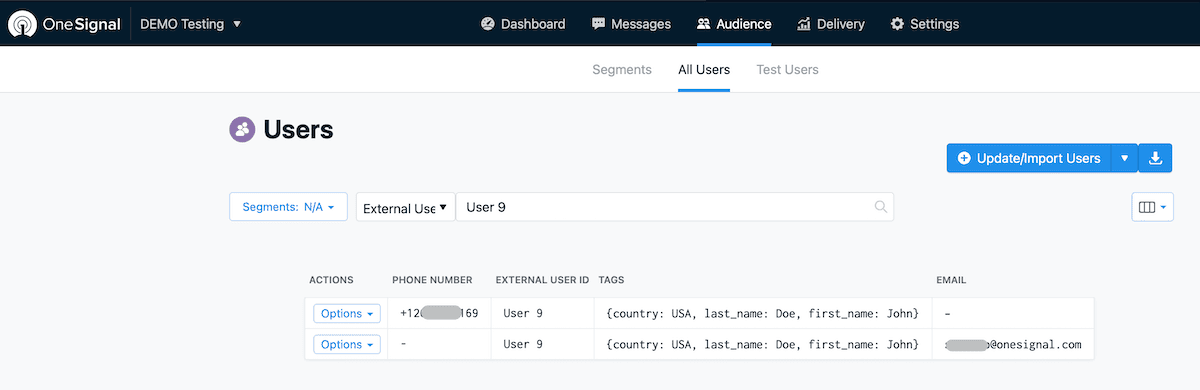Screen dimensions: 1200x390
Task: Click User 9 in the phone number row
Action: click(x=523, y=313)
